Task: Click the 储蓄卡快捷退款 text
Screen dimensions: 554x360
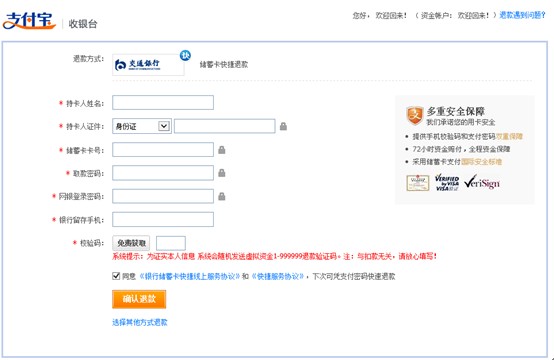Action: (224, 64)
